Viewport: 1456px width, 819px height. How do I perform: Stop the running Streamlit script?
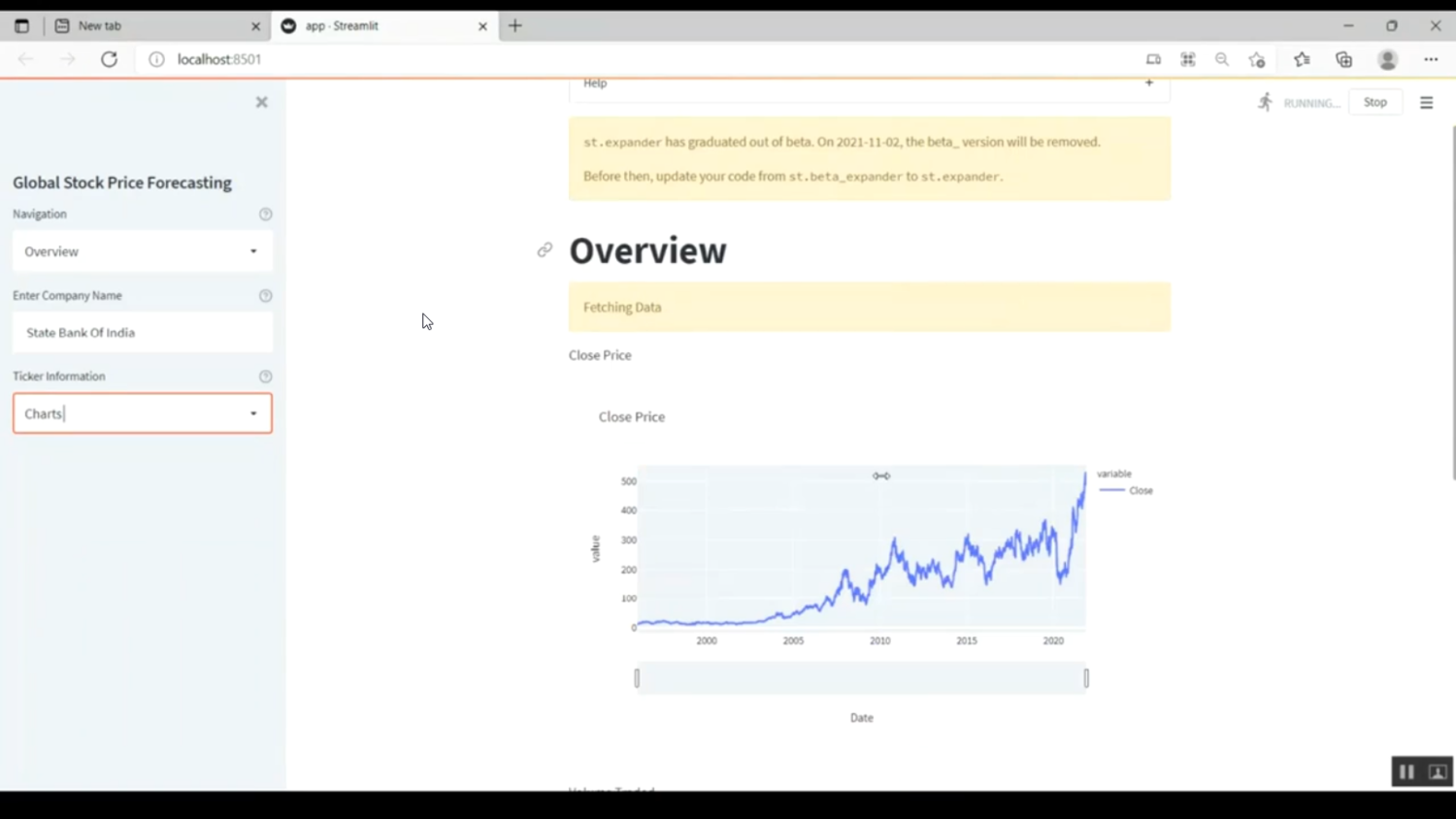[x=1374, y=102]
